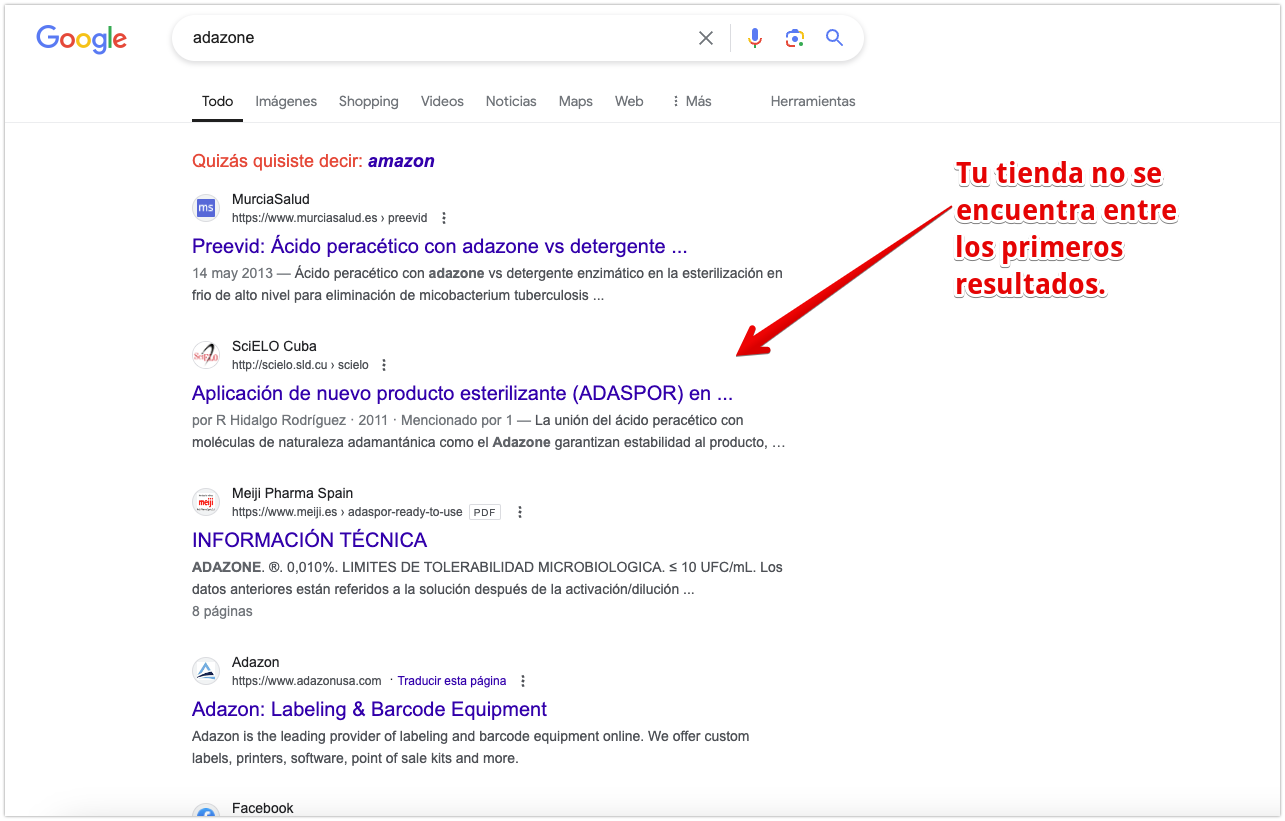
Task: Open more options for Adazon result
Action: [x=523, y=681]
